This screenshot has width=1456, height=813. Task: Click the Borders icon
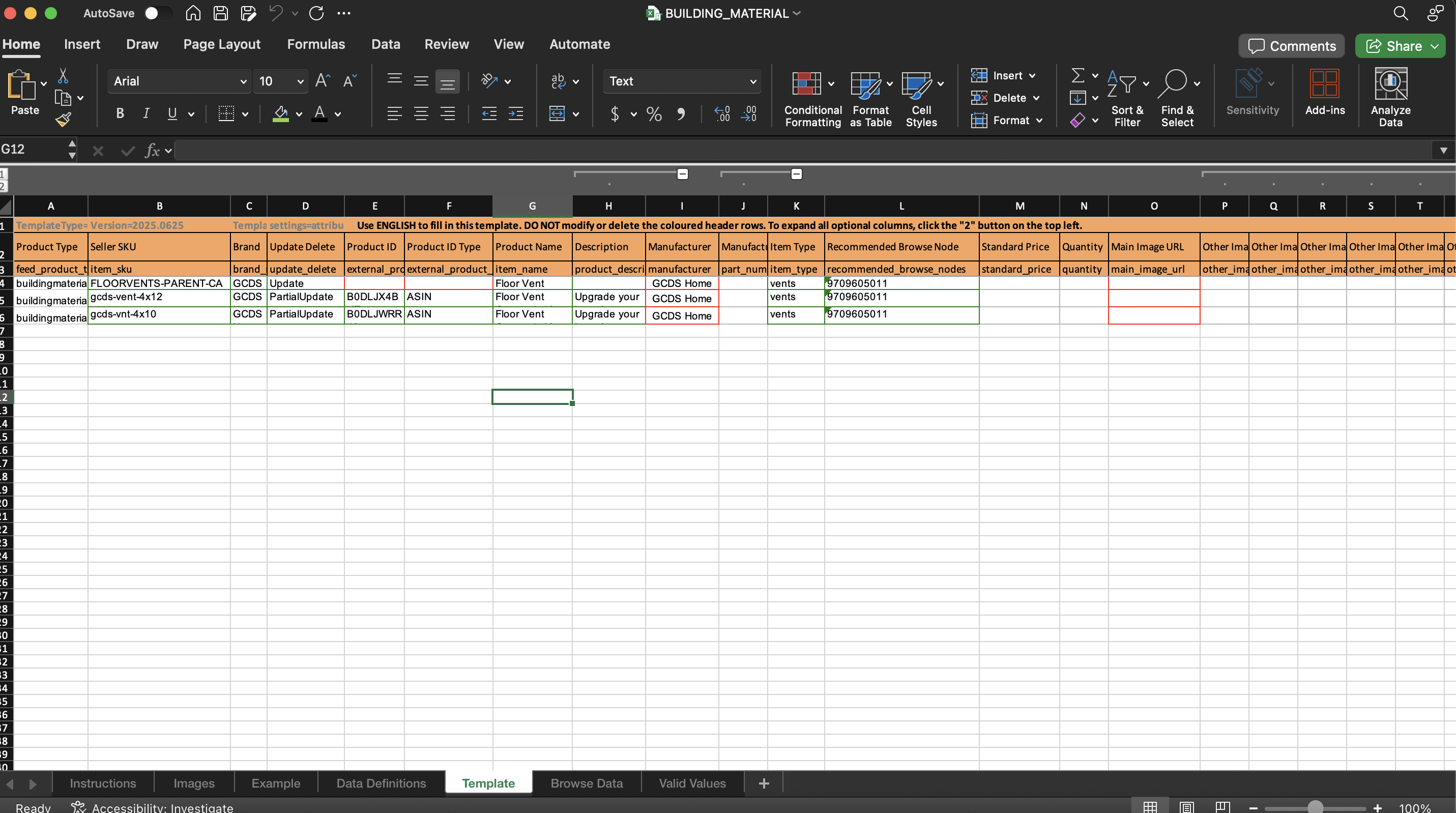(226, 113)
